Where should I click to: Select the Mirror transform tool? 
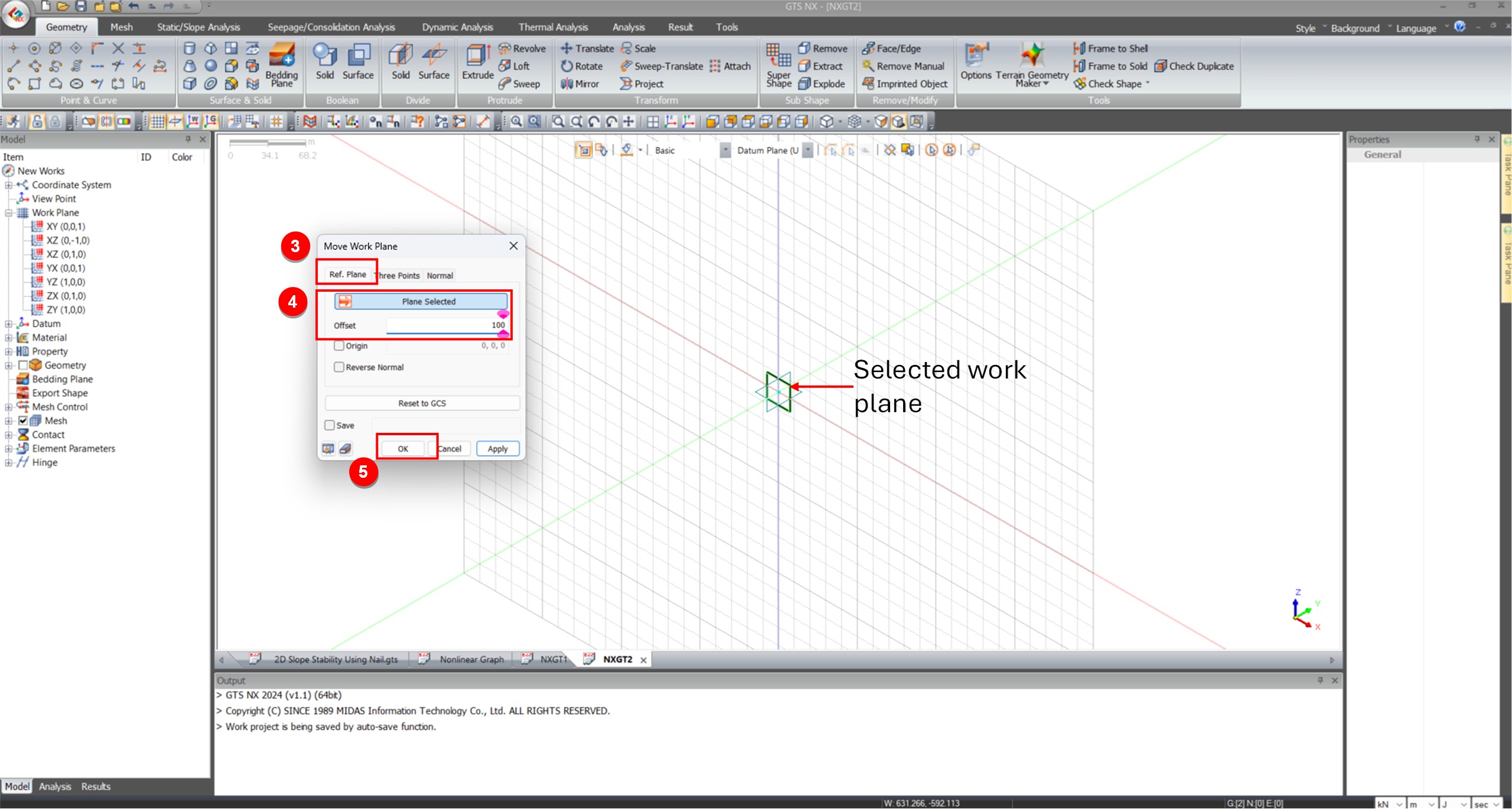pyautogui.click(x=580, y=84)
